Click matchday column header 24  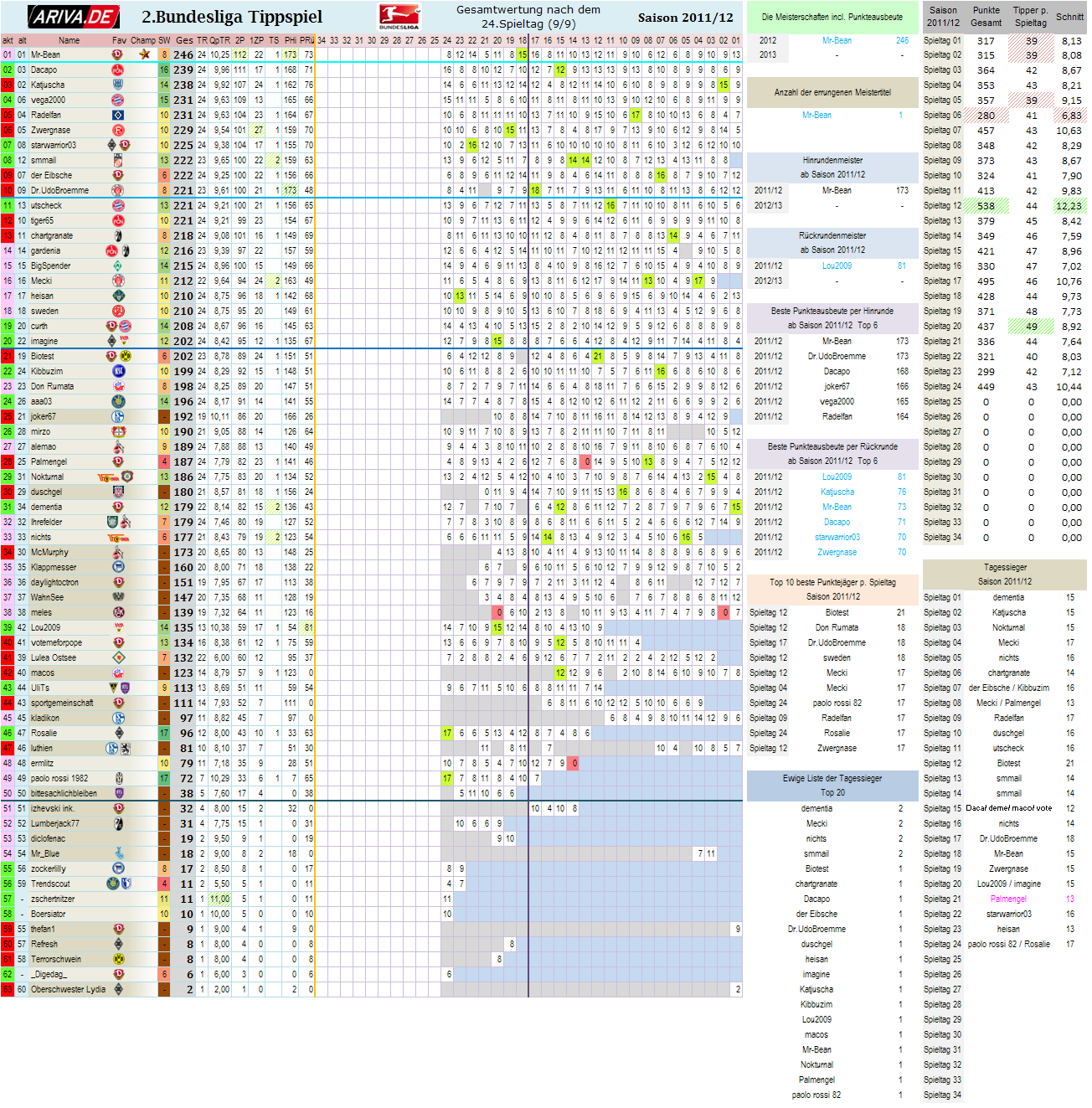click(447, 40)
